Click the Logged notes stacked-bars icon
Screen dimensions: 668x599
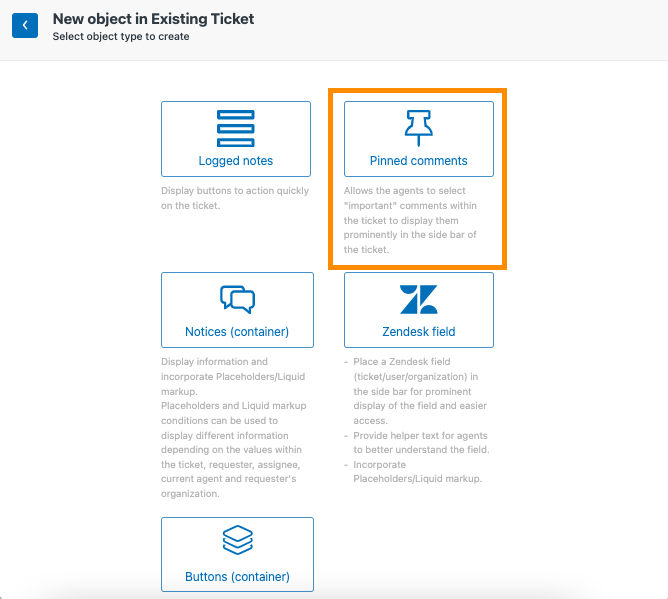pos(236,128)
